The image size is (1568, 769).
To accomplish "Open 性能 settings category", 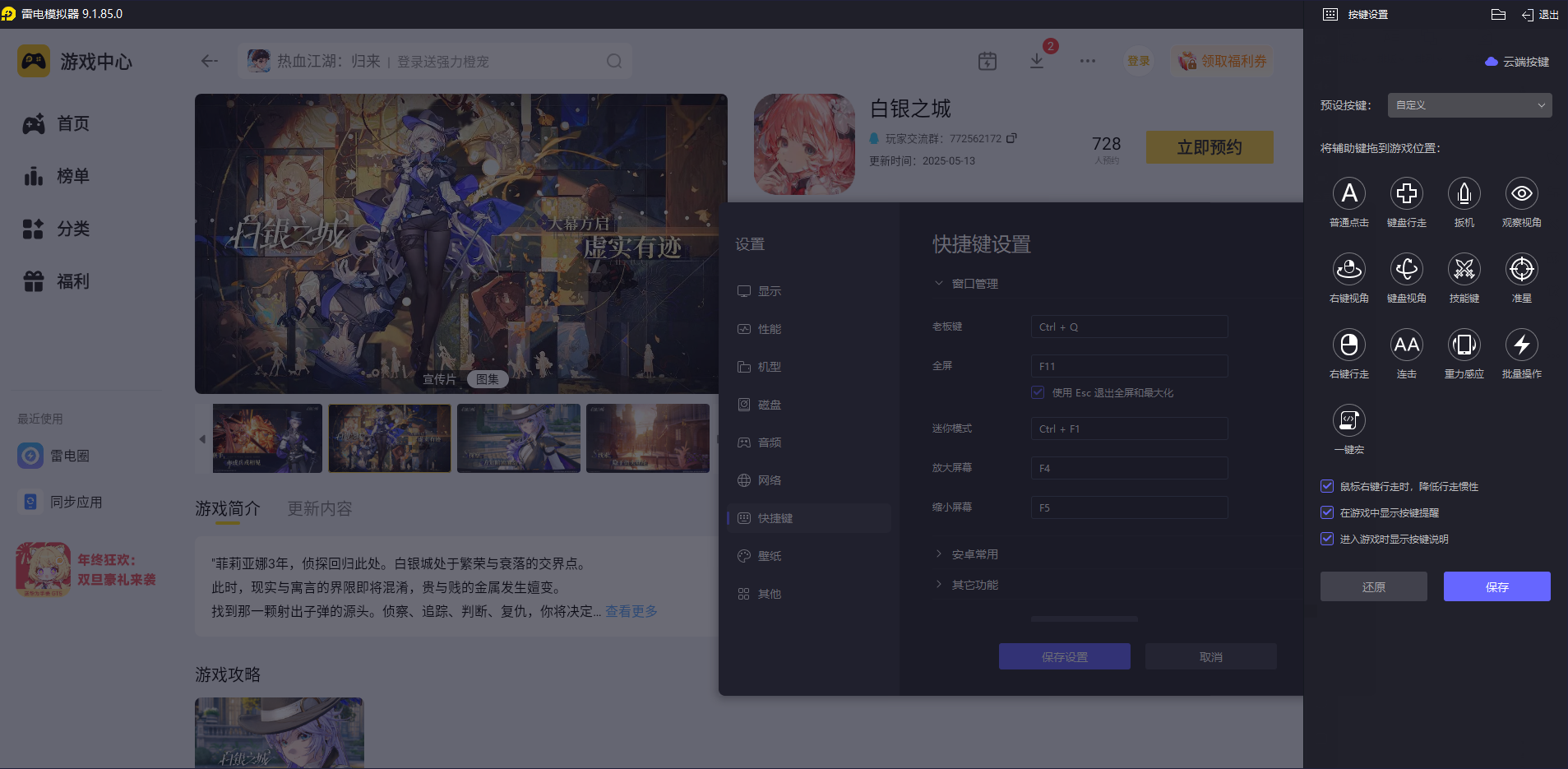I will (809, 329).
